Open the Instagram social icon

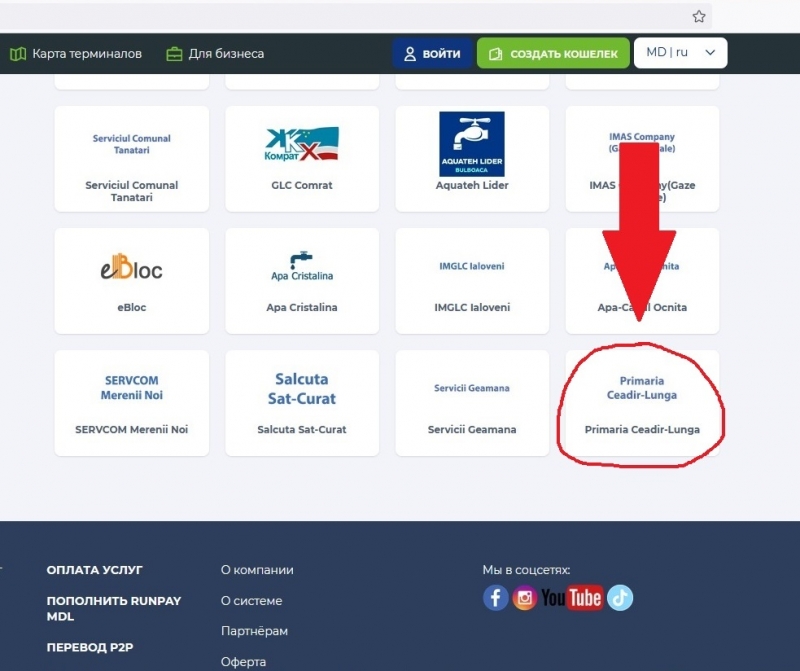click(x=524, y=598)
